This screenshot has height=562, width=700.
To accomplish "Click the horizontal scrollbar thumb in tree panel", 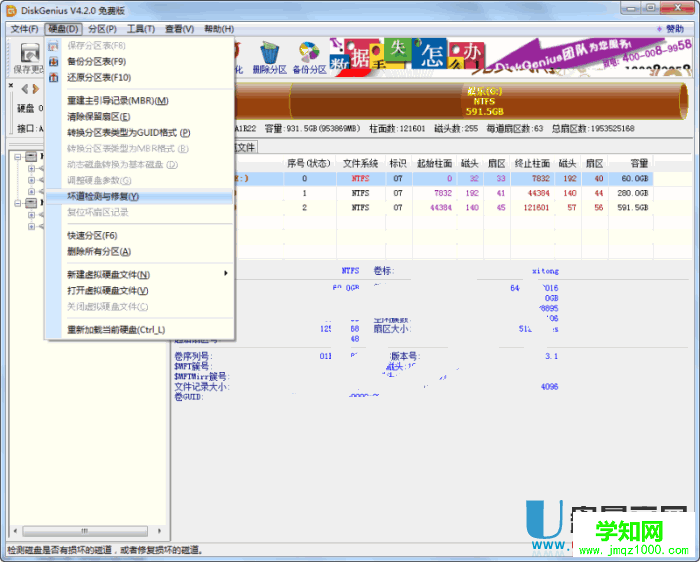I will pos(85,531).
